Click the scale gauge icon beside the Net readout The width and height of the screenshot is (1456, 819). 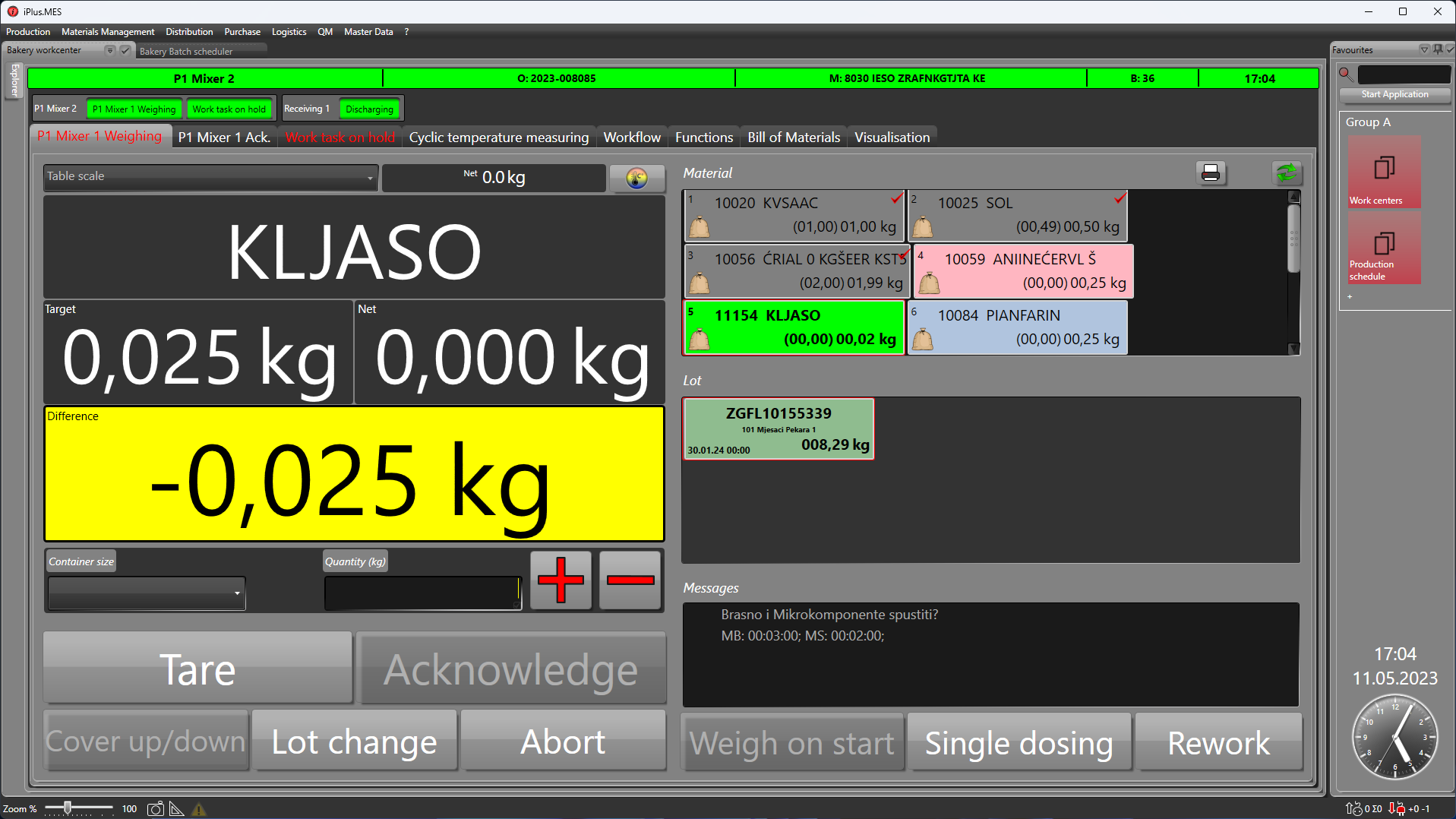(636, 178)
